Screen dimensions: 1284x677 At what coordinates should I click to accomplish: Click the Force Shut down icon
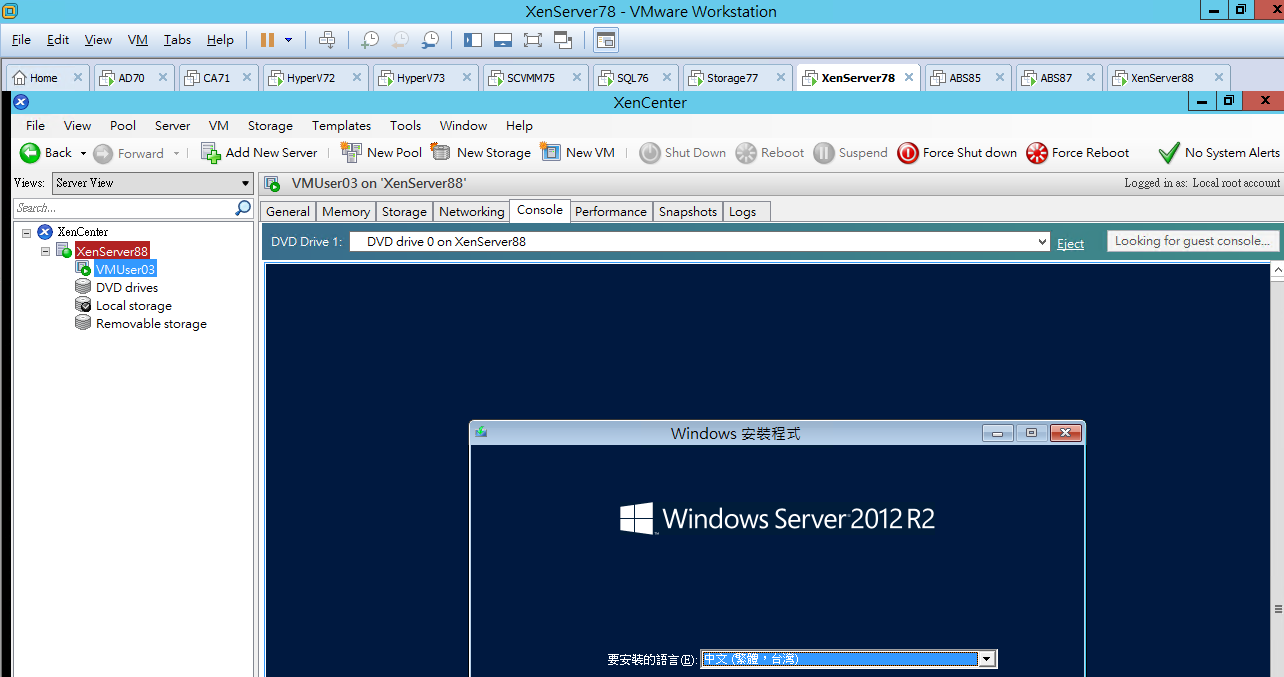(x=908, y=153)
